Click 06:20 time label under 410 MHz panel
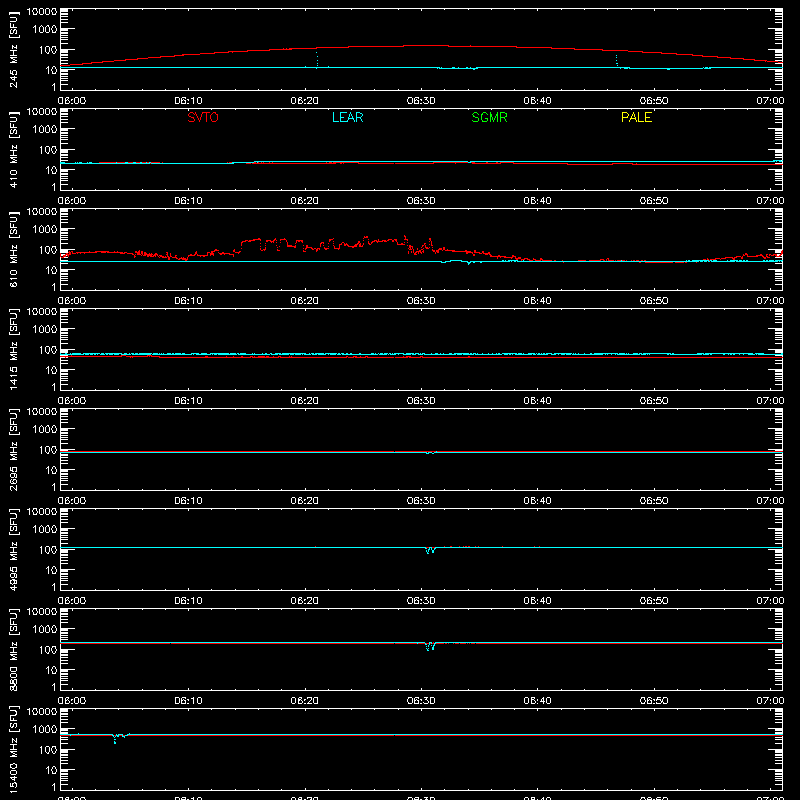Viewport: 800px width, 800px height. pyautogui.click(x=305, y=201)
